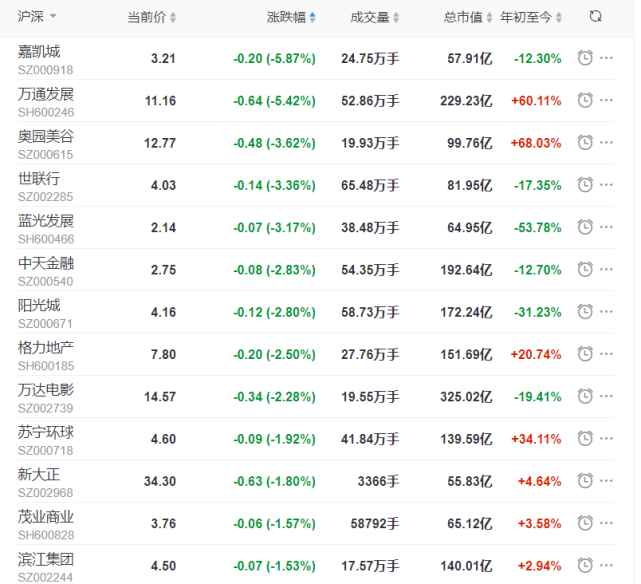This screenshot has width=641, height=584.
Task: Click change value -0.34 (-2.28%)
Action: click(x=274, y=396)
